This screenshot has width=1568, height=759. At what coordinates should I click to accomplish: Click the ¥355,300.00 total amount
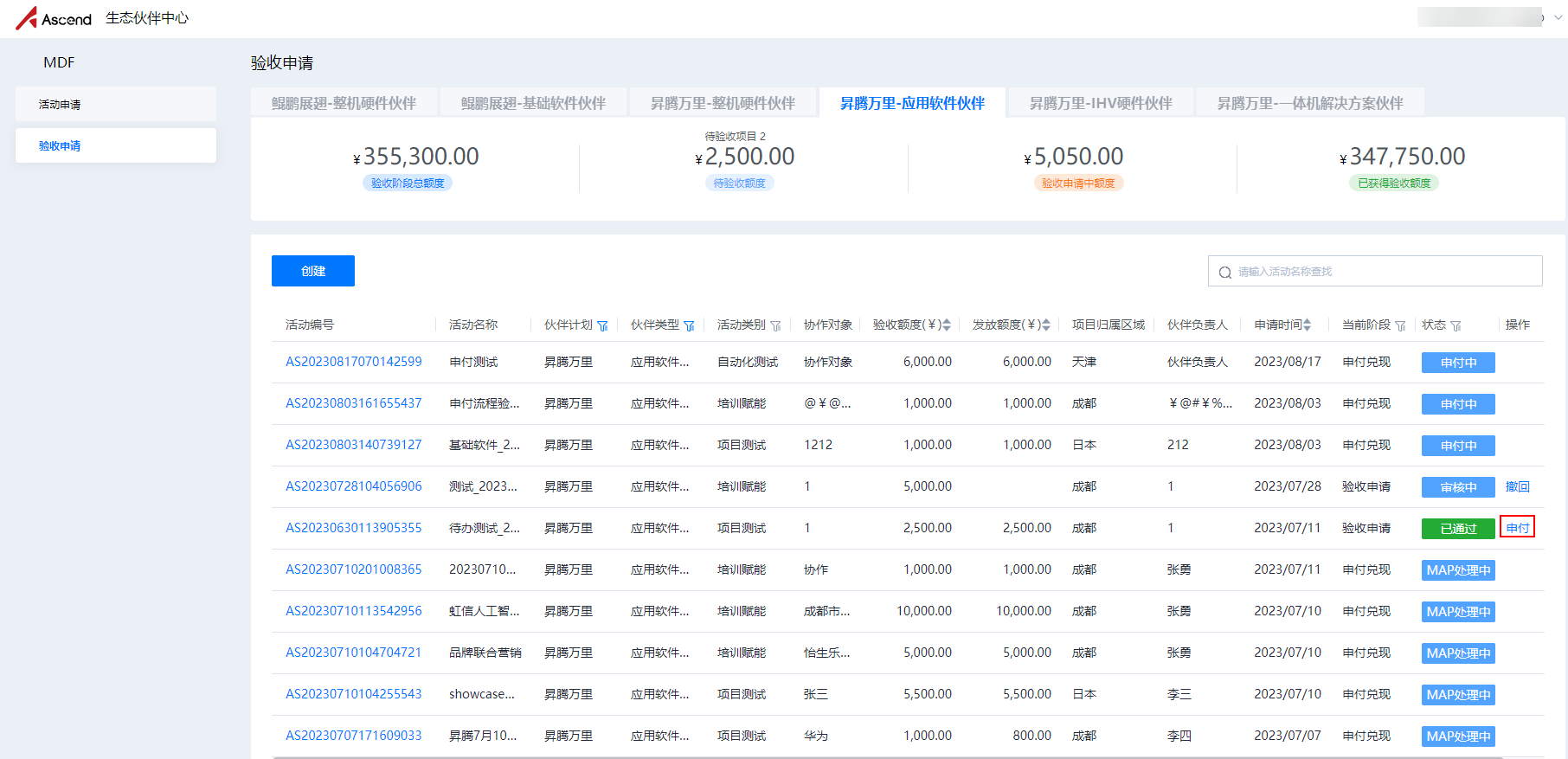416,157
